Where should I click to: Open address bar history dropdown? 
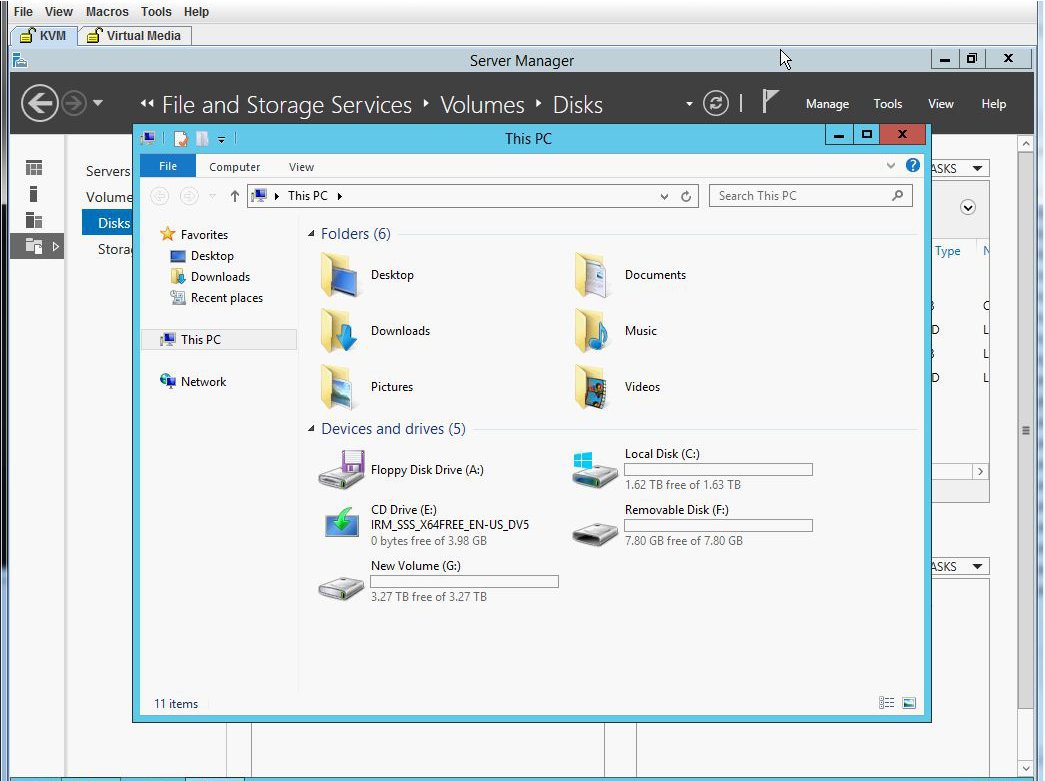664,196
